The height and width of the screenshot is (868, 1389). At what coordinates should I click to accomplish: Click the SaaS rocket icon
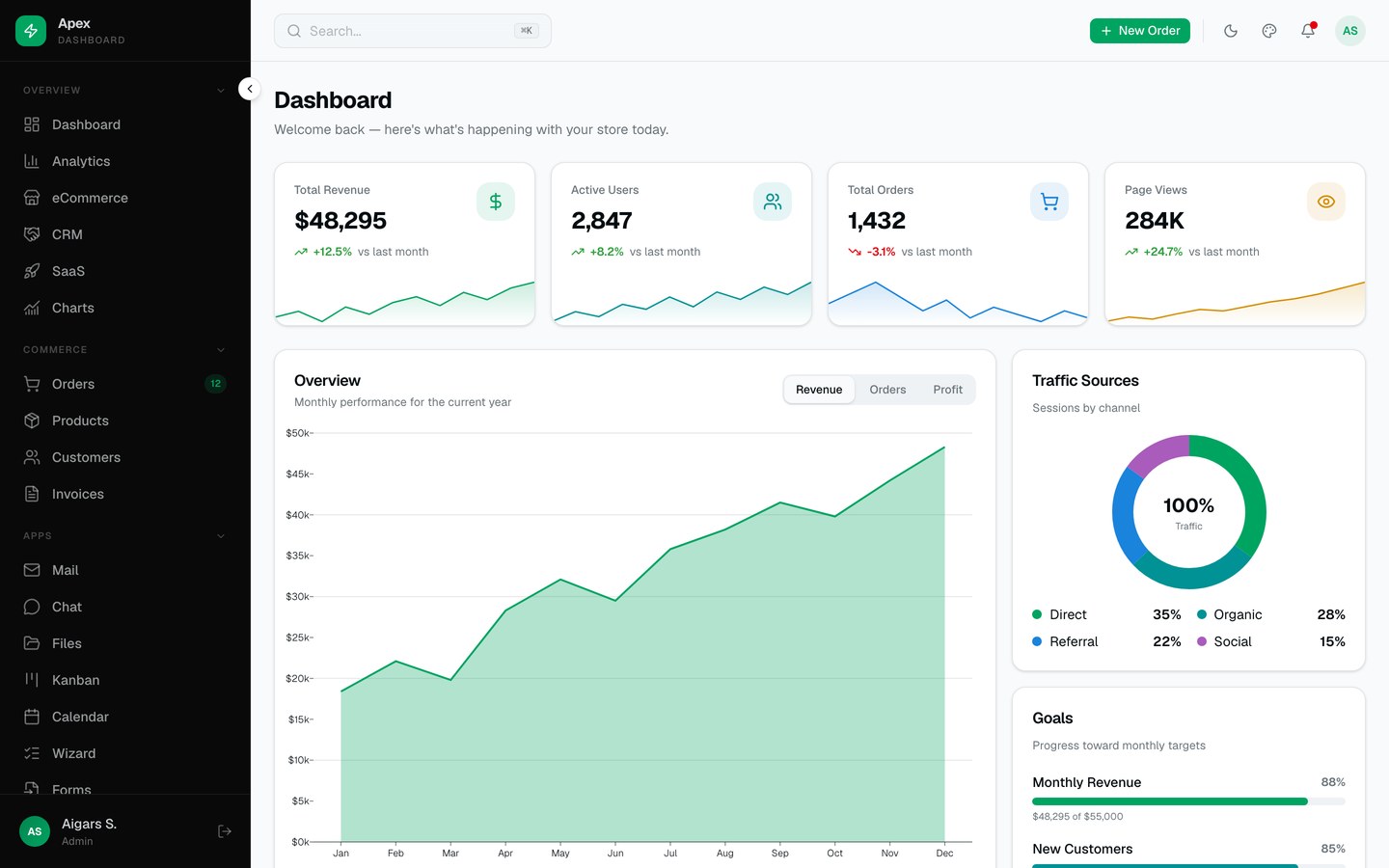point(32,271)
